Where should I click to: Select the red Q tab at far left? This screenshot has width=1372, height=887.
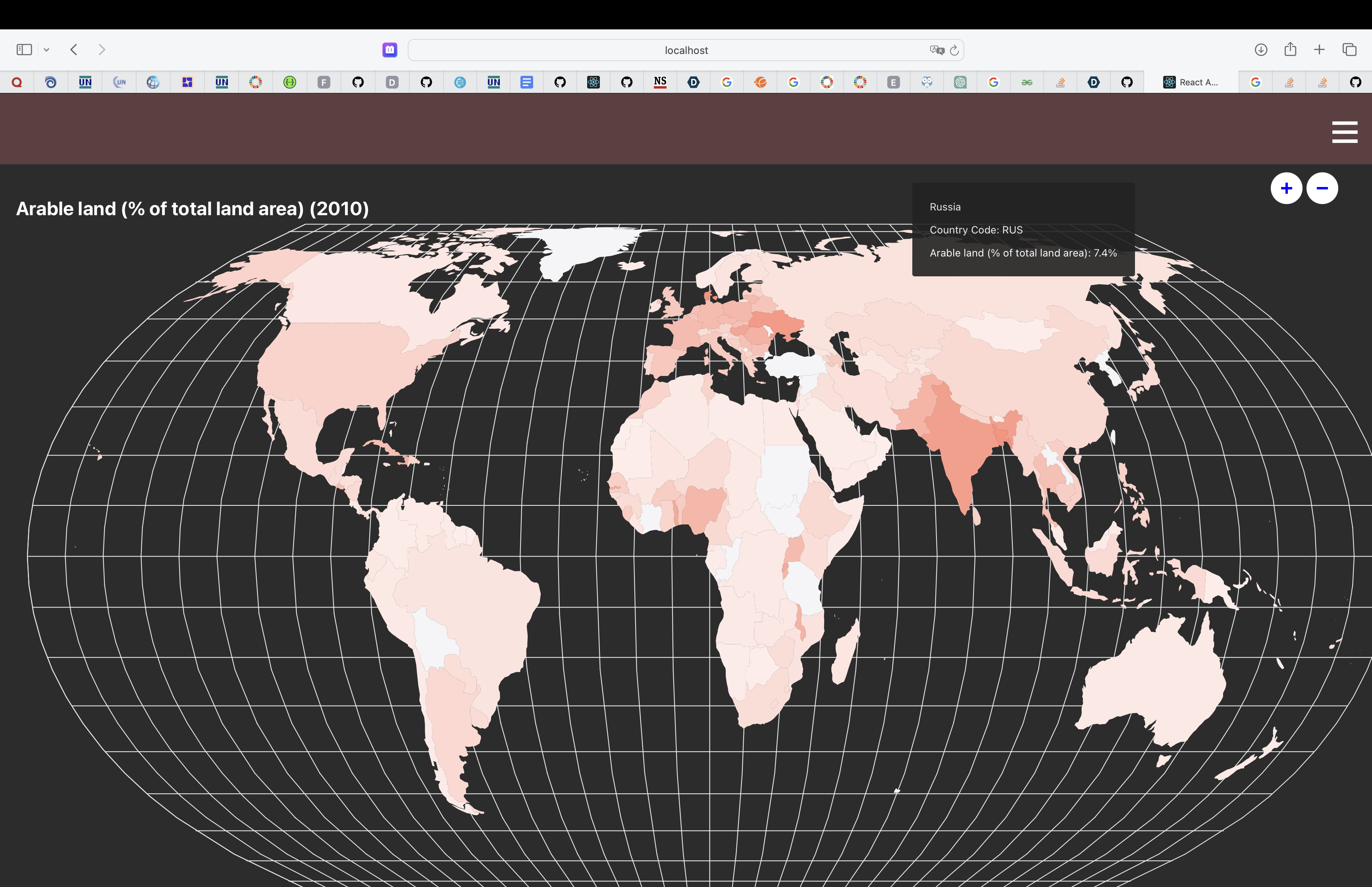[x=17, y=82]
